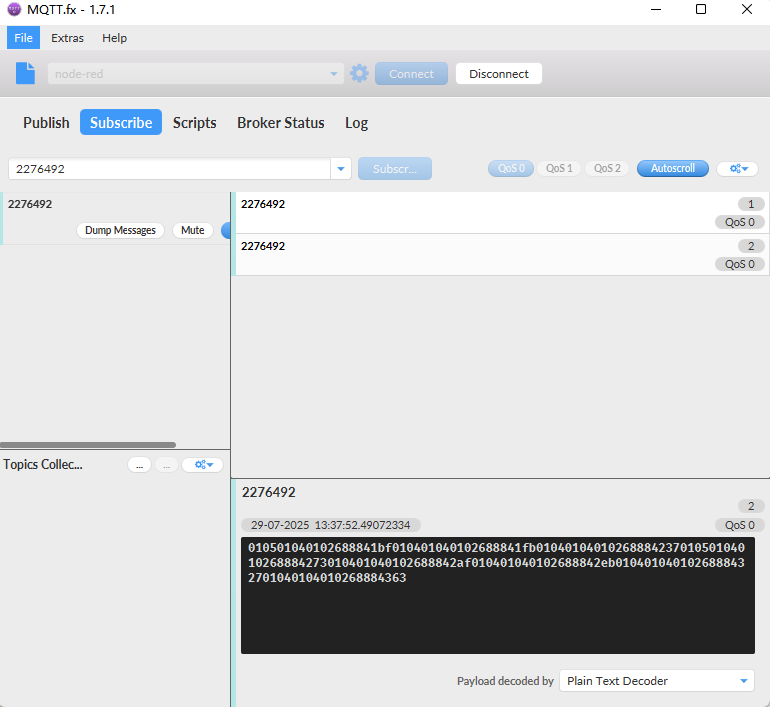This screenshot has height=707, width=770.
Task: Expand the topic 2276492 dropdown arrow
Action: pos(341,169)
